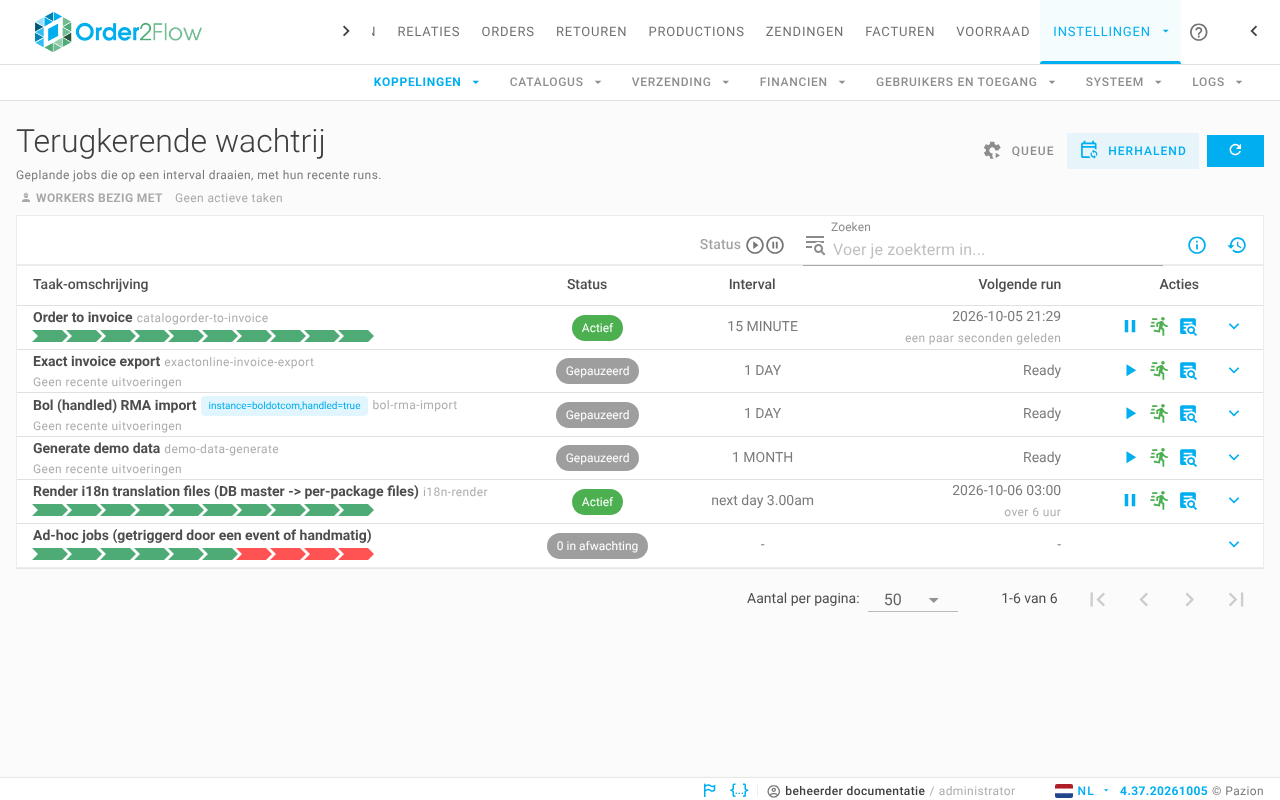Start the Exact invoice export job
Screen dimensions: 1280x800
(x=1130, y=370)
